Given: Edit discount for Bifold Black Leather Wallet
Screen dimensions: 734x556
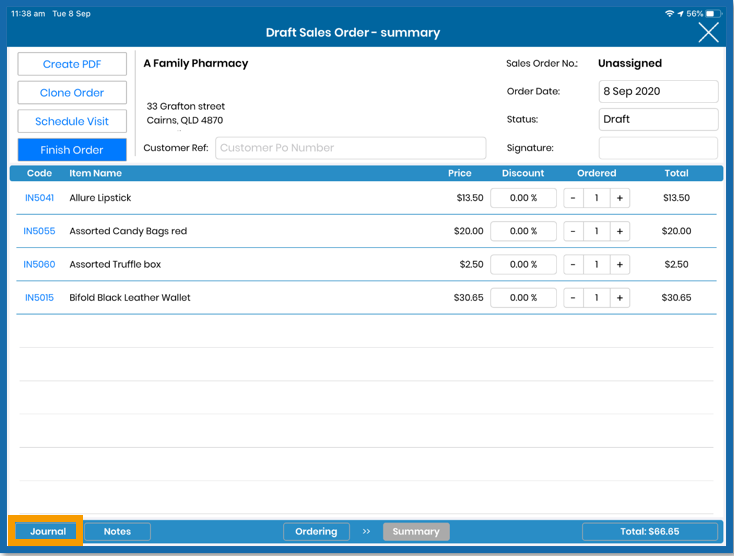Looking at the screenshot, I should tap(523, 298).
